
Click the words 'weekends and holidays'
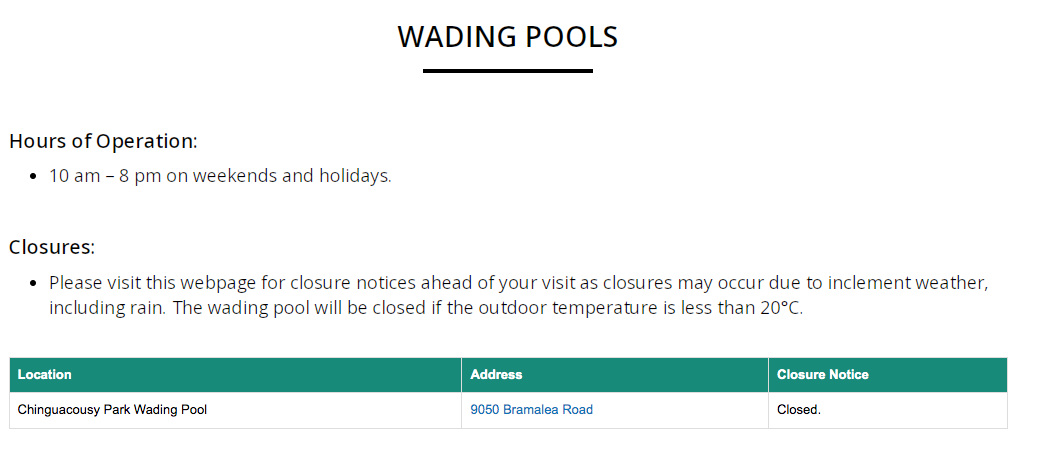click(x=290, y=176)
